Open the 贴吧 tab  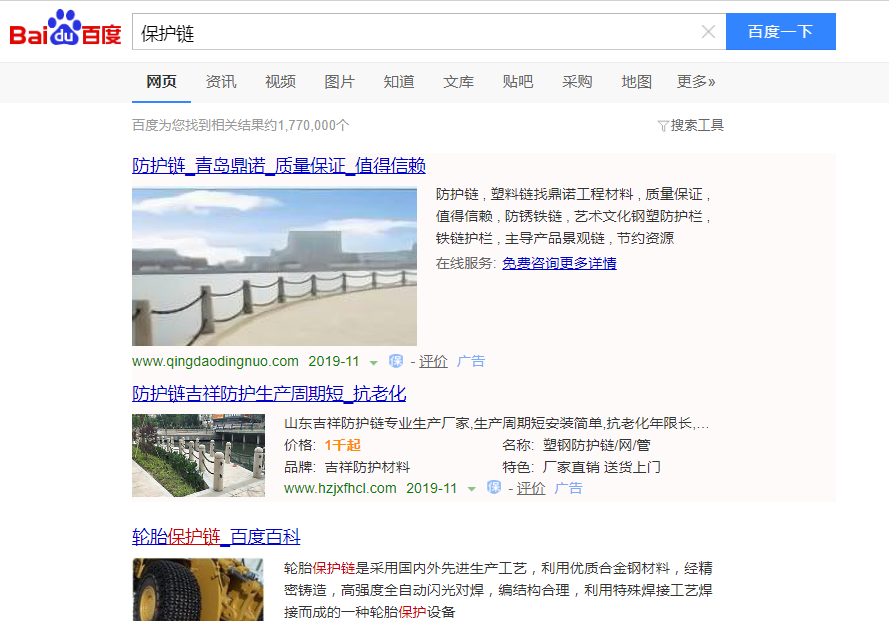[x=518, y=82]
